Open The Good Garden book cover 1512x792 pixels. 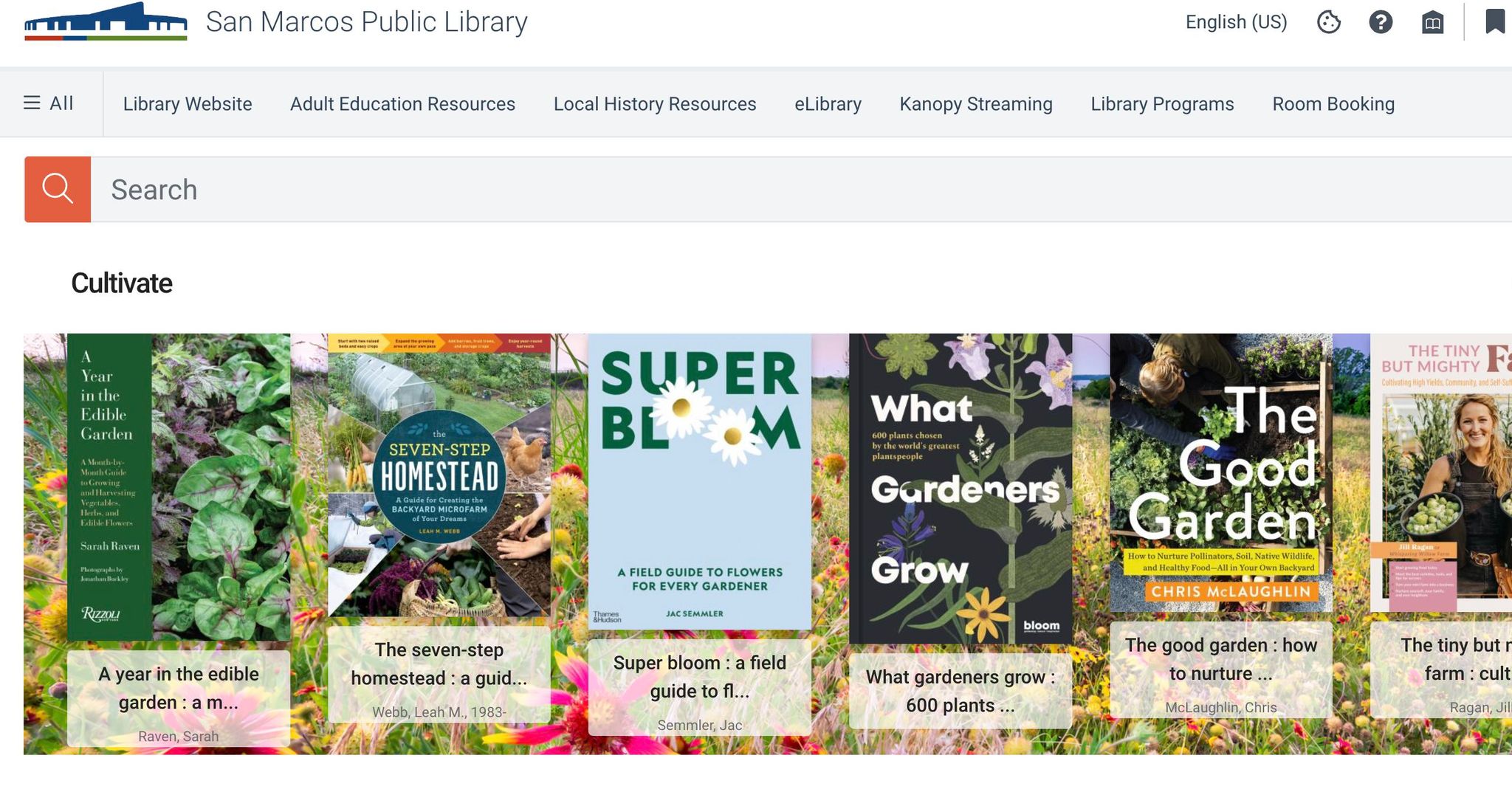1221,473
